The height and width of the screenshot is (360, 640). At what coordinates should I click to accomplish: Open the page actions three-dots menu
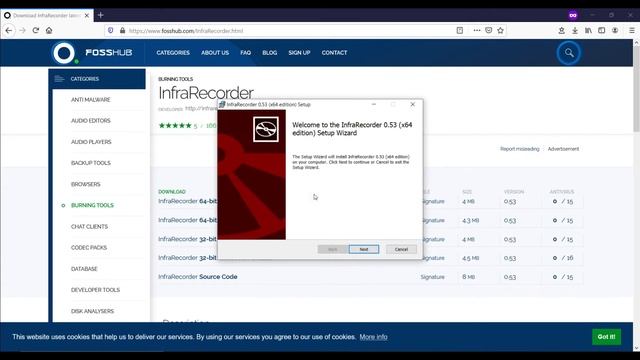tap(476, 31)
